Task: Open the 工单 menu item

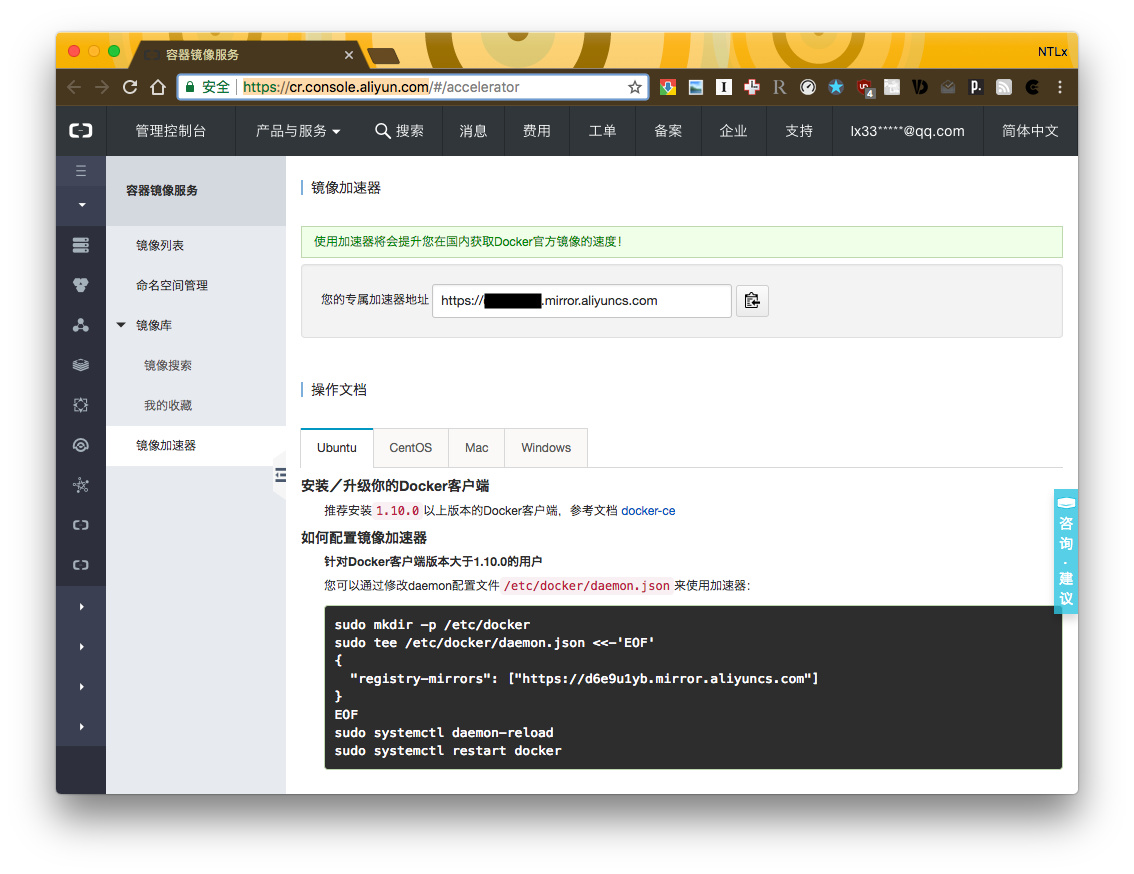Action: pos(602,131)
